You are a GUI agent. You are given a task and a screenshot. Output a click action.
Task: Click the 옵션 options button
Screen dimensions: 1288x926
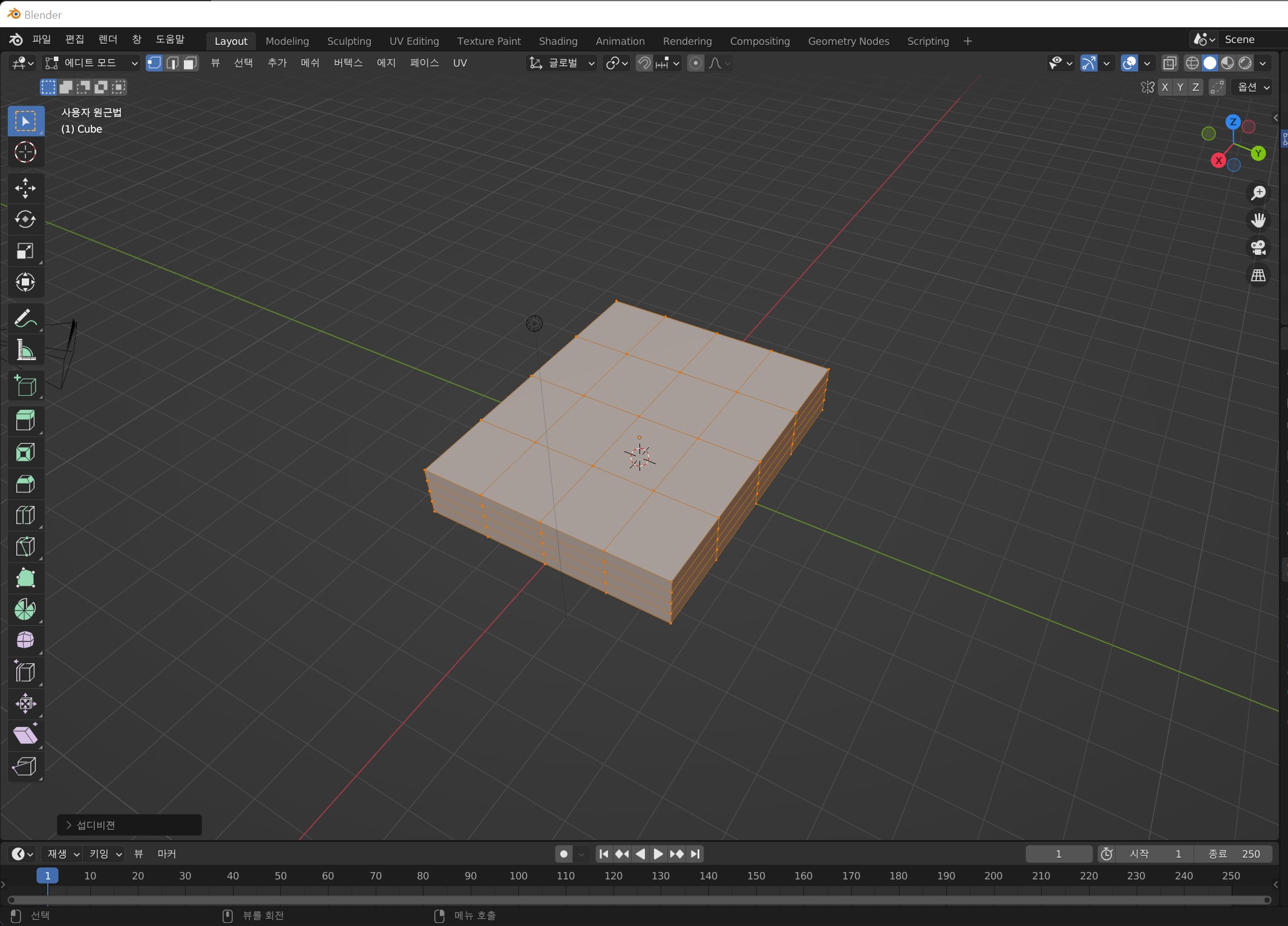(x=1253, y=87)
